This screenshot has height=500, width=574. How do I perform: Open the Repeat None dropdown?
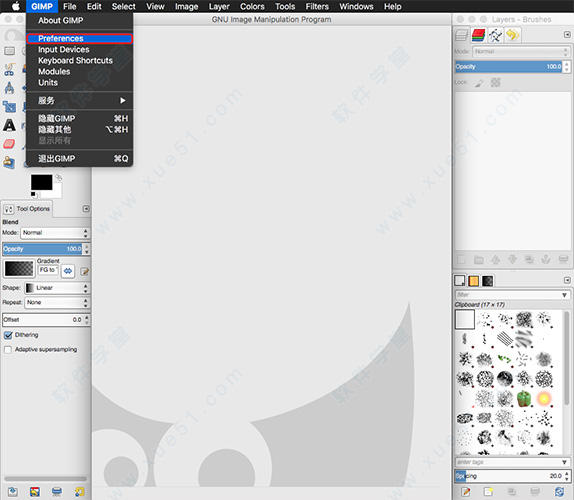[57, 302]
